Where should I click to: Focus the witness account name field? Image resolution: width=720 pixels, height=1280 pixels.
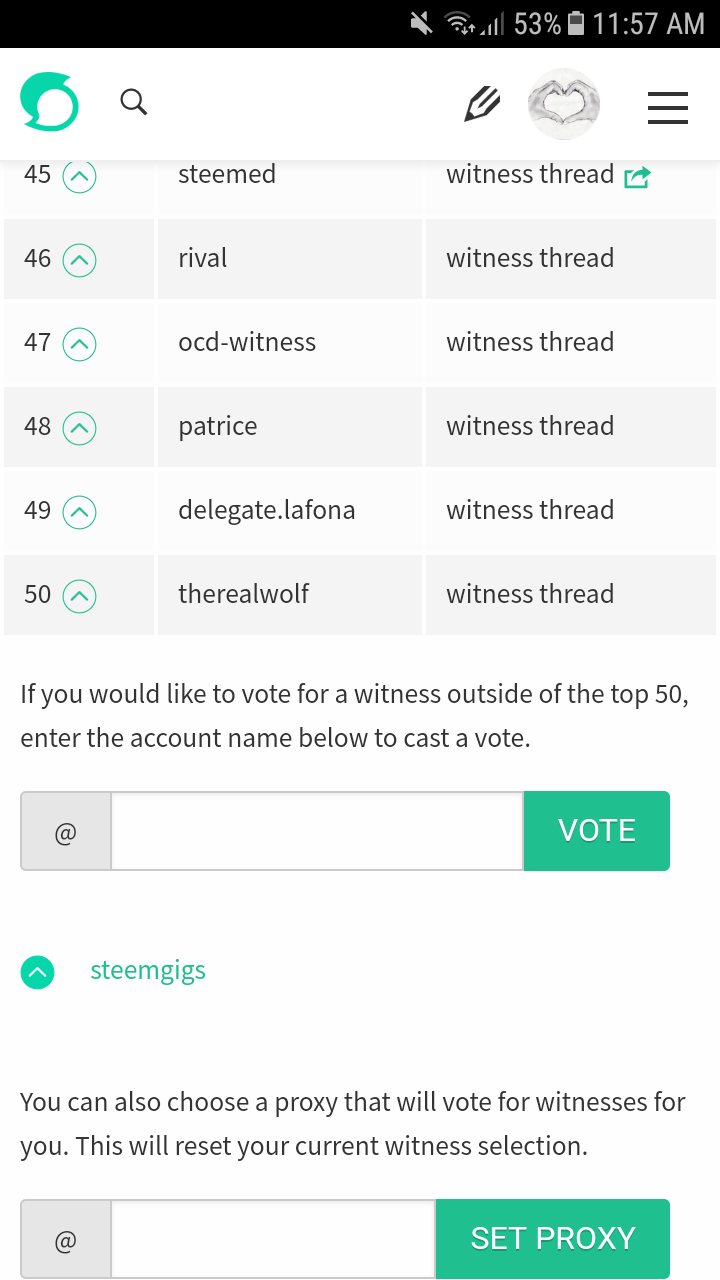(317, 831)
